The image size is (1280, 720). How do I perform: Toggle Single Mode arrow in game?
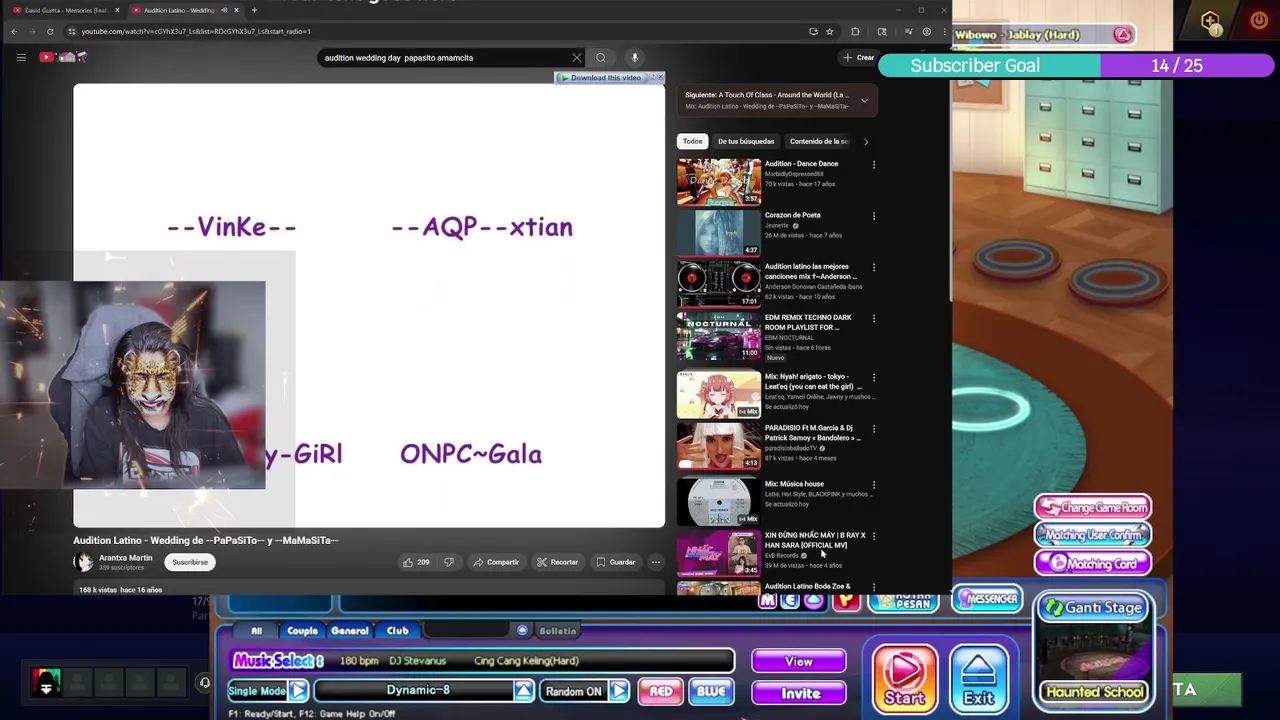pyautogui.click(x=298, y=691)
